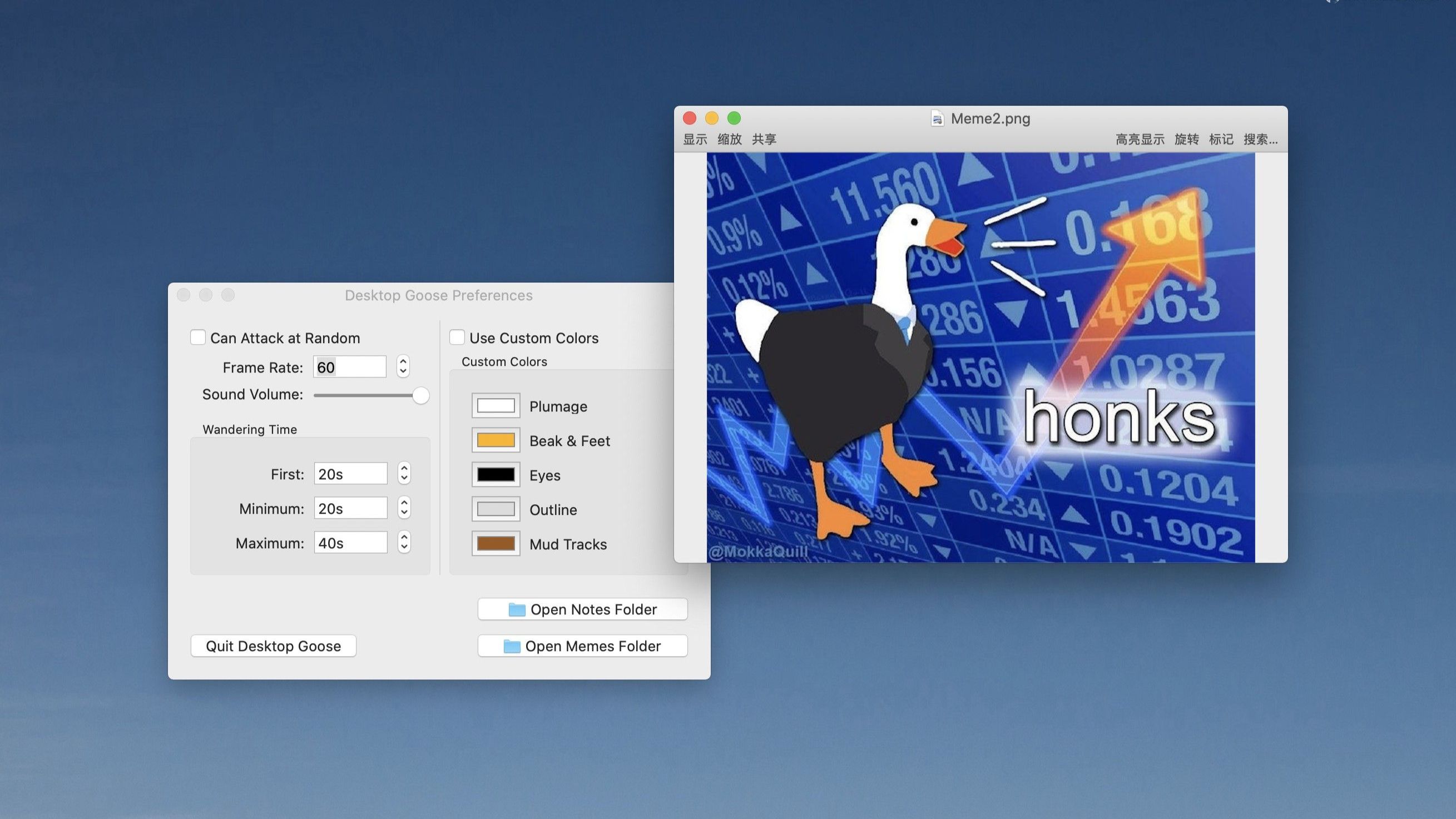Click the Minimum wandering time stepper

pos(404,508)
